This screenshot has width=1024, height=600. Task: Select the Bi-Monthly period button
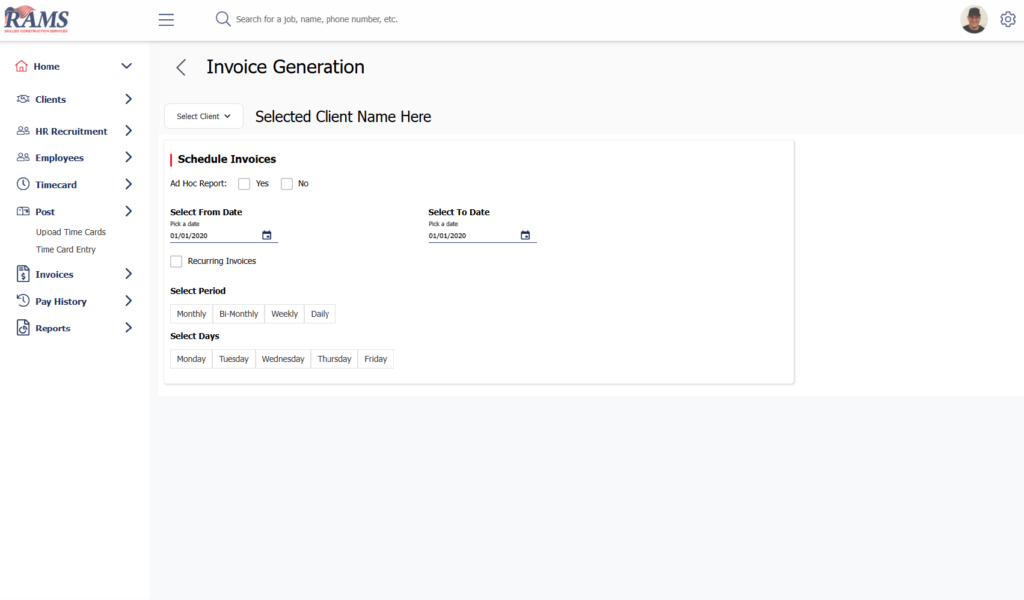click(238, 314)
